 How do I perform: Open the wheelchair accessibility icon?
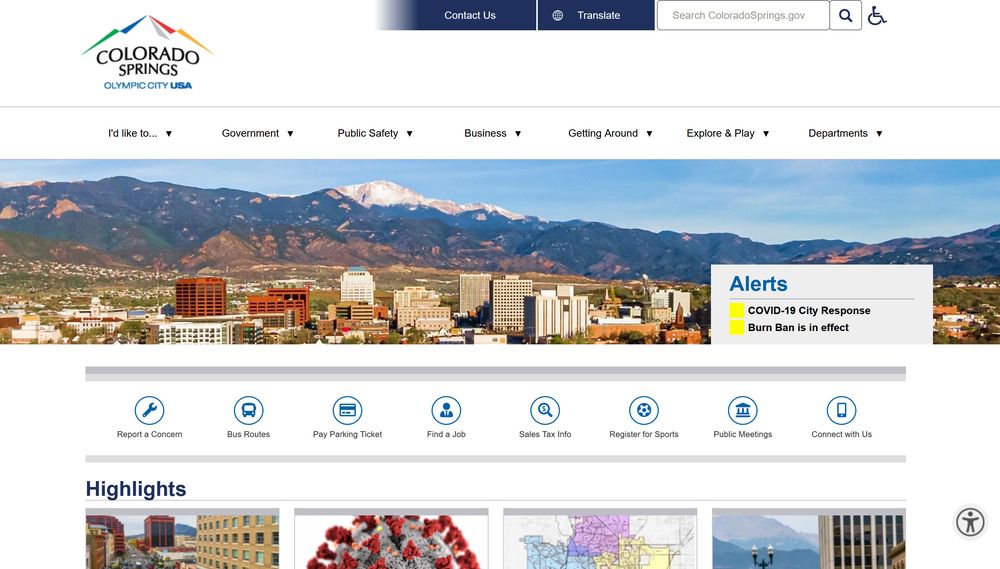click(877, 15)
